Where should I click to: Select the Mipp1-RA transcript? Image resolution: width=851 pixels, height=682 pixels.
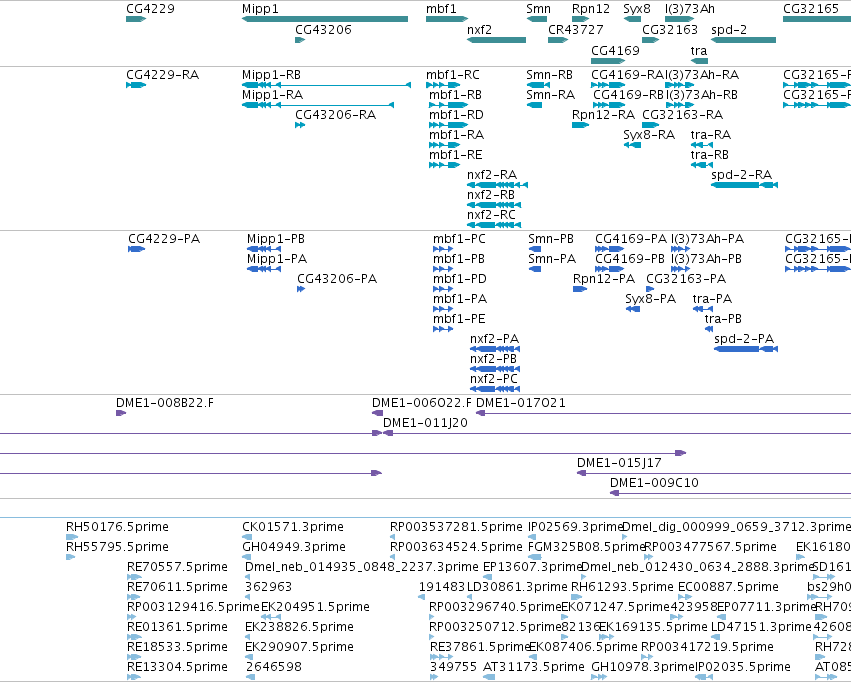coord(318,105)
